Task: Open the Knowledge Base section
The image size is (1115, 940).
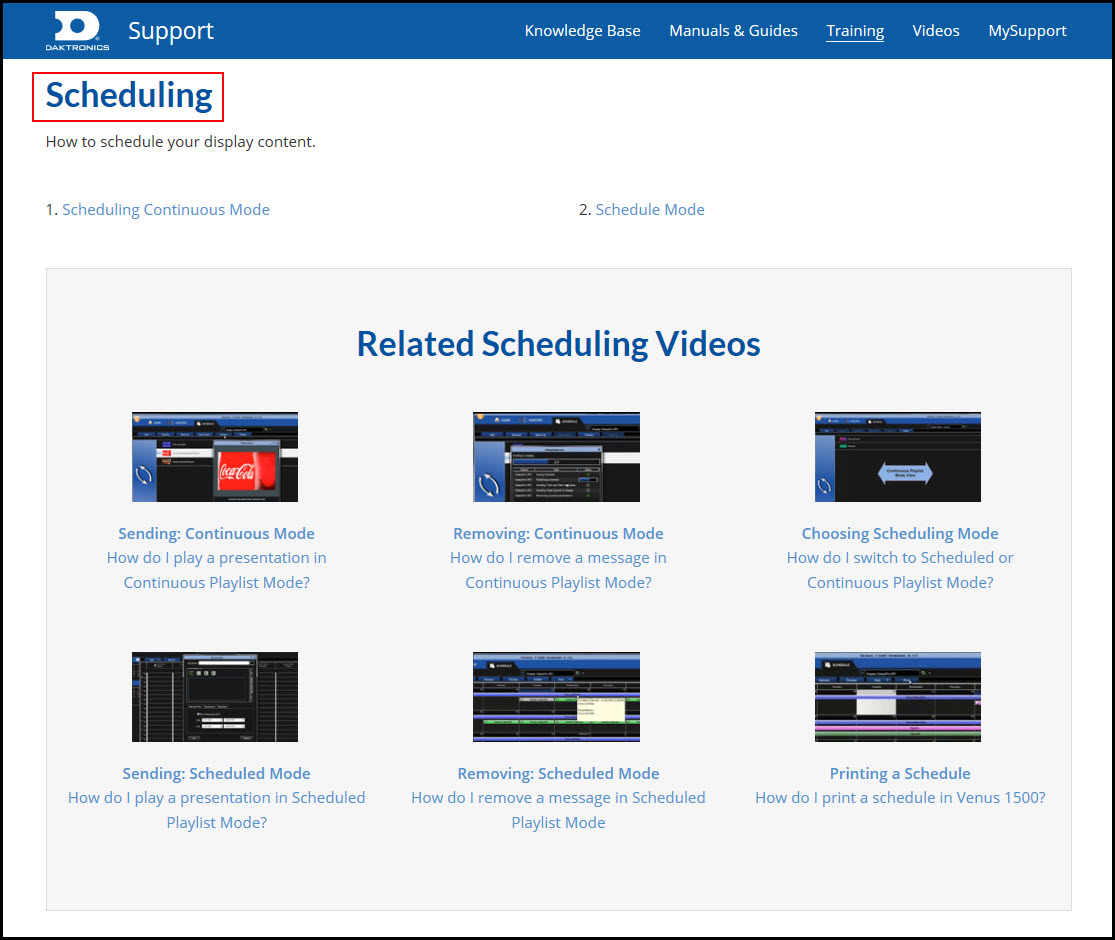Action: pos(582,30)
